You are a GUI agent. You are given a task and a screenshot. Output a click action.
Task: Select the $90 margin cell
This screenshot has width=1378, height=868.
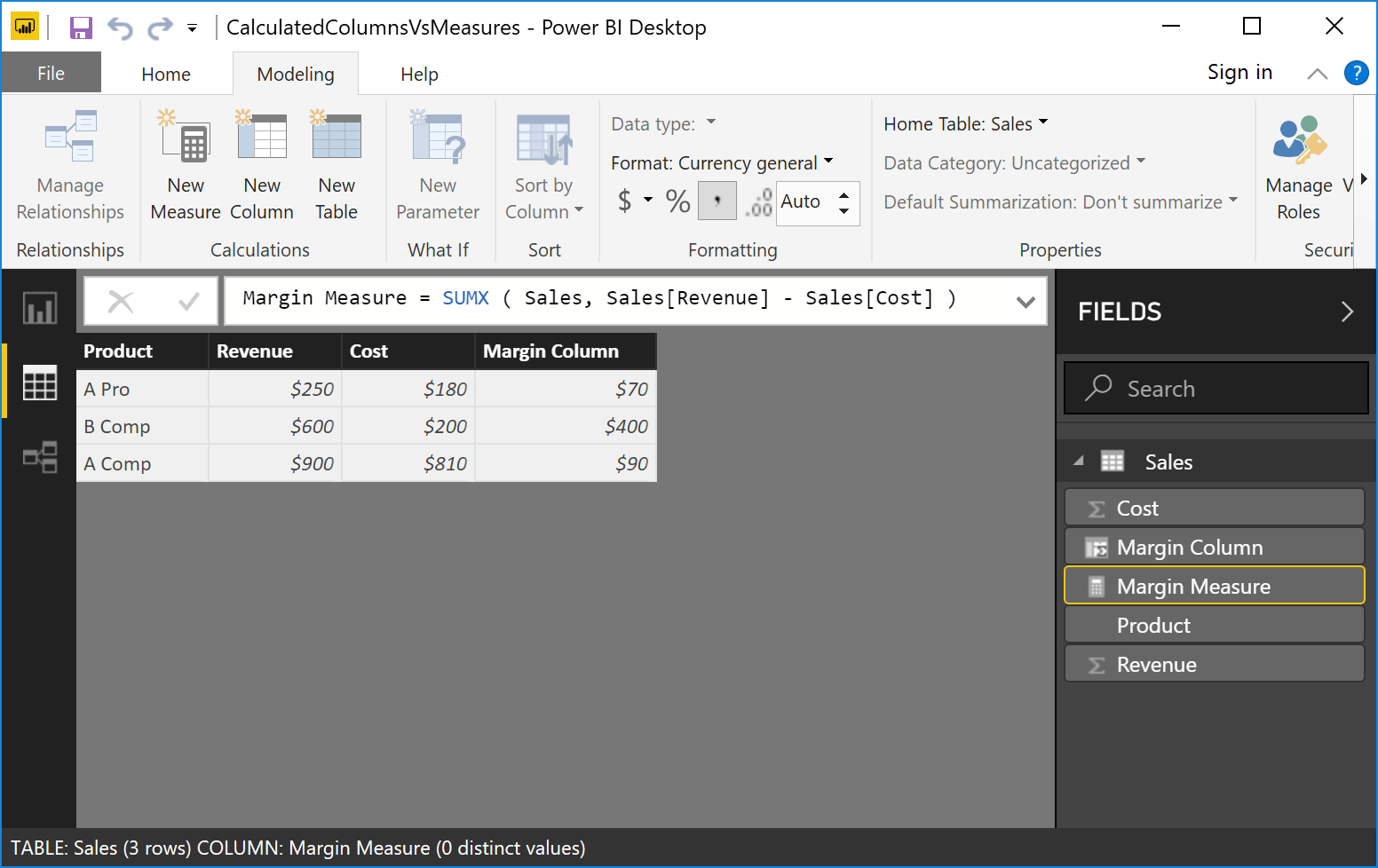566,463
